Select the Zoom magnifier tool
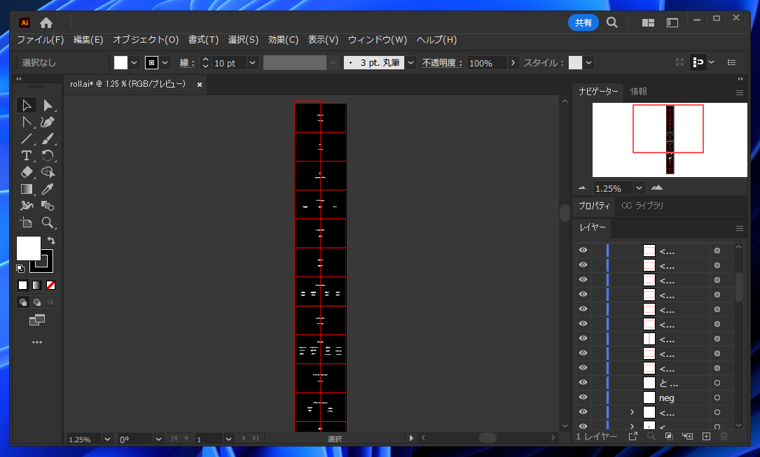 48,222
